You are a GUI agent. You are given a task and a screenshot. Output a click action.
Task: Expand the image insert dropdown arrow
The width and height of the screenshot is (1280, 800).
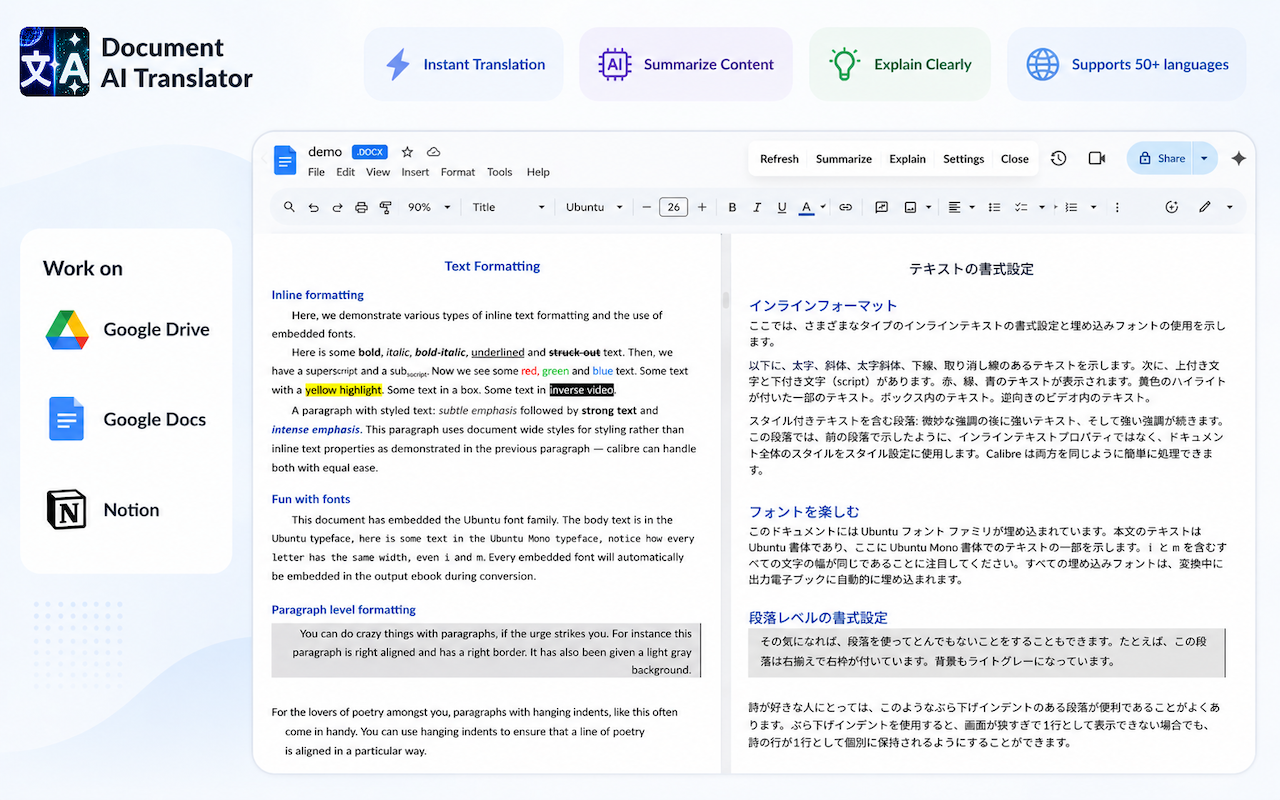click(x=929, y=207)
